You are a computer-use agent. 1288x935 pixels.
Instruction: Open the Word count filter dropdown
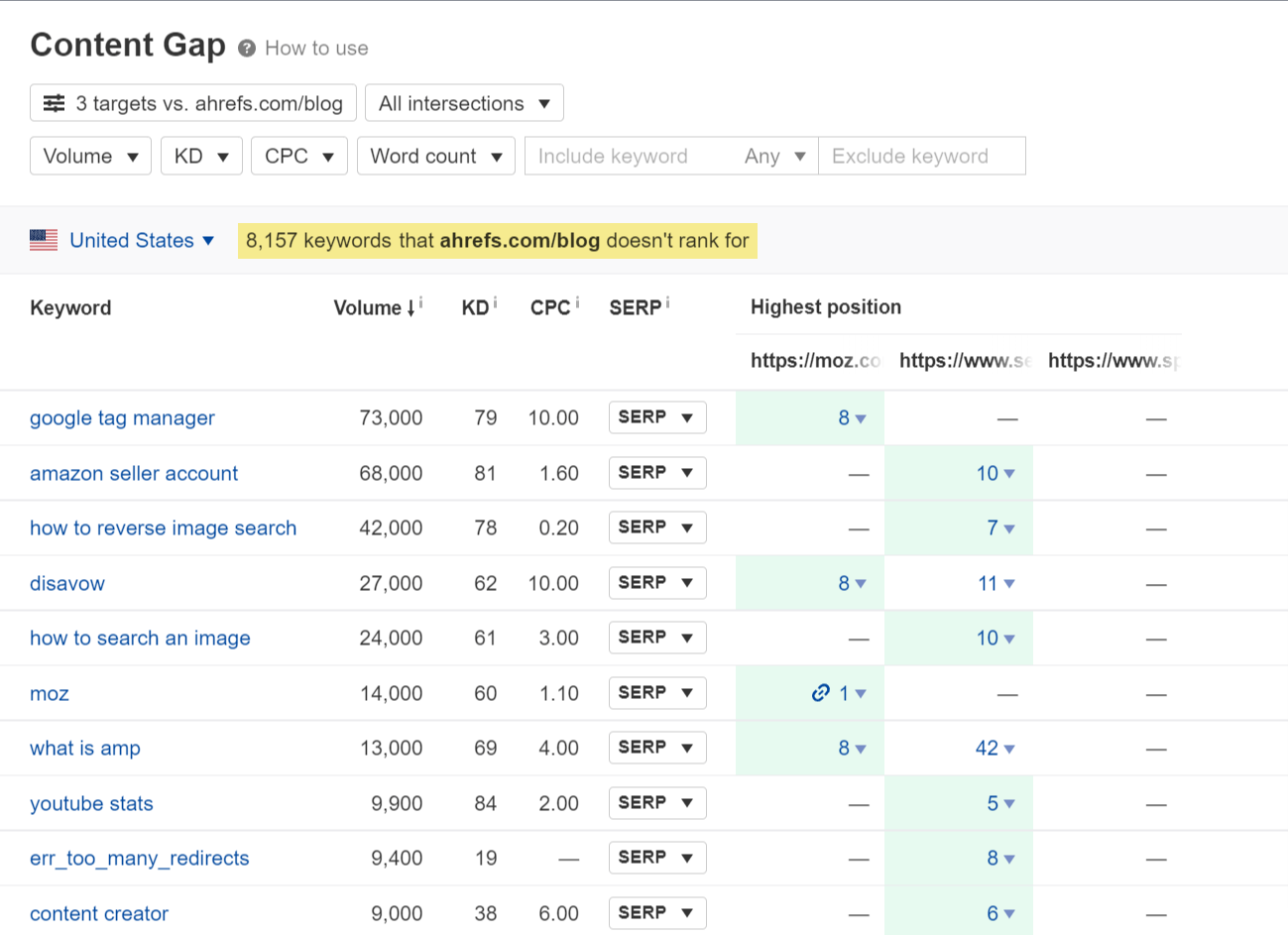(x=435, y=156)
